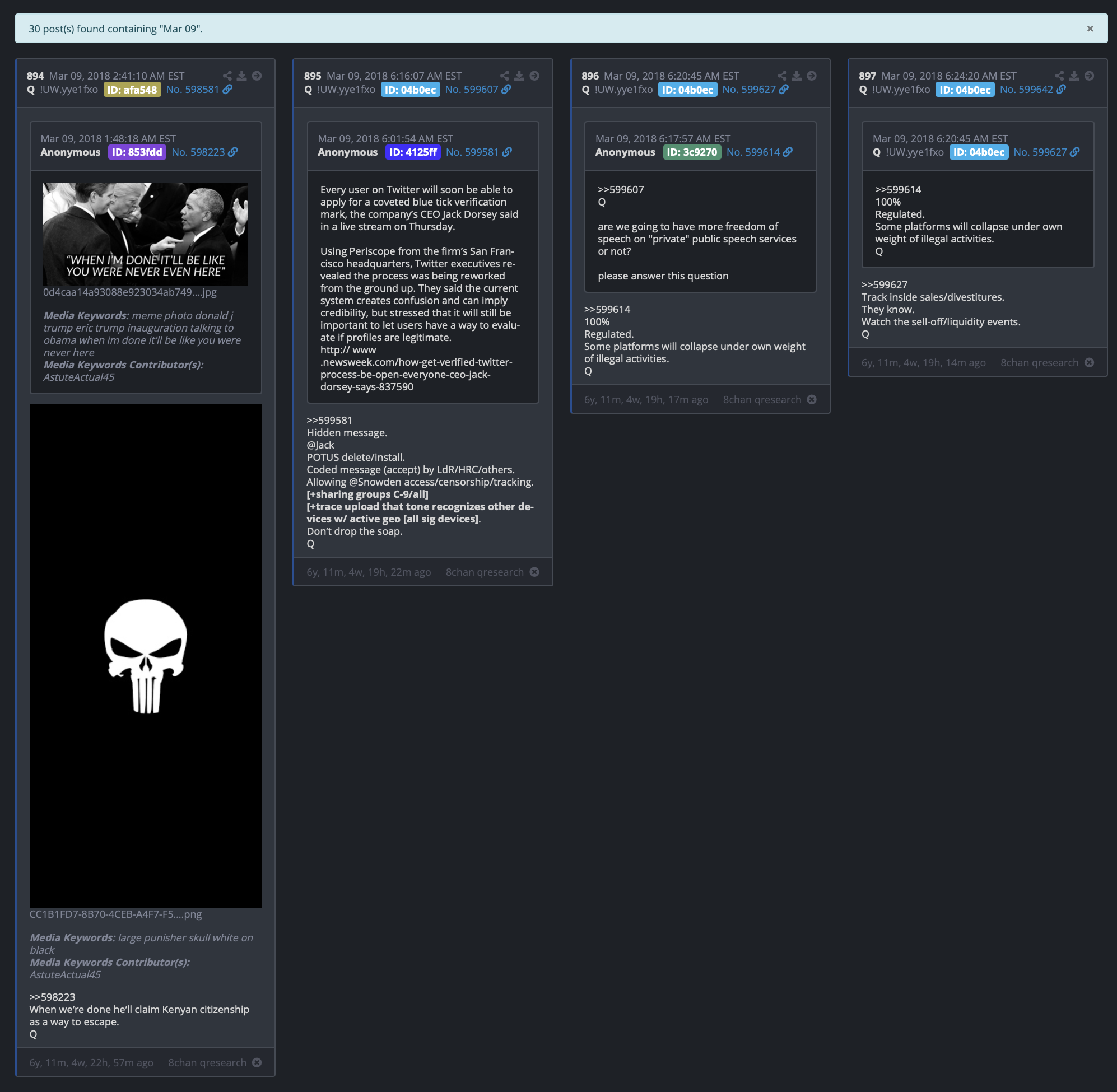Image resolution: width=1117 pixels, height=1092 pixels.
Task: Click chain-link icon next to No. 599607
Action: 506,90
